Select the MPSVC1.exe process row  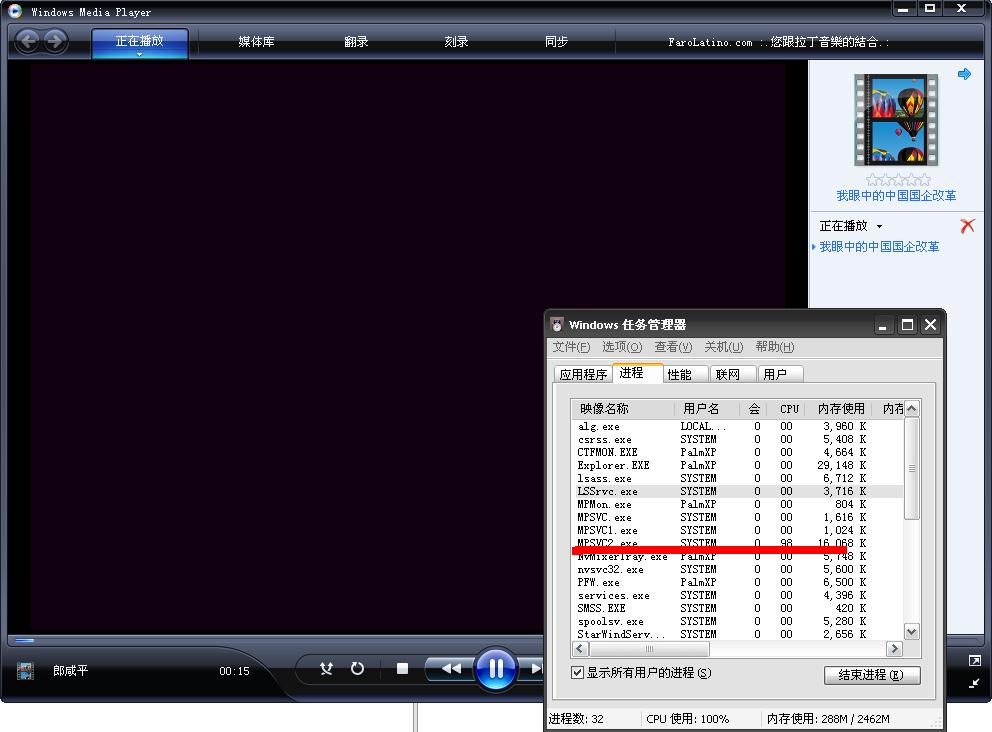[x=737, y=530]
